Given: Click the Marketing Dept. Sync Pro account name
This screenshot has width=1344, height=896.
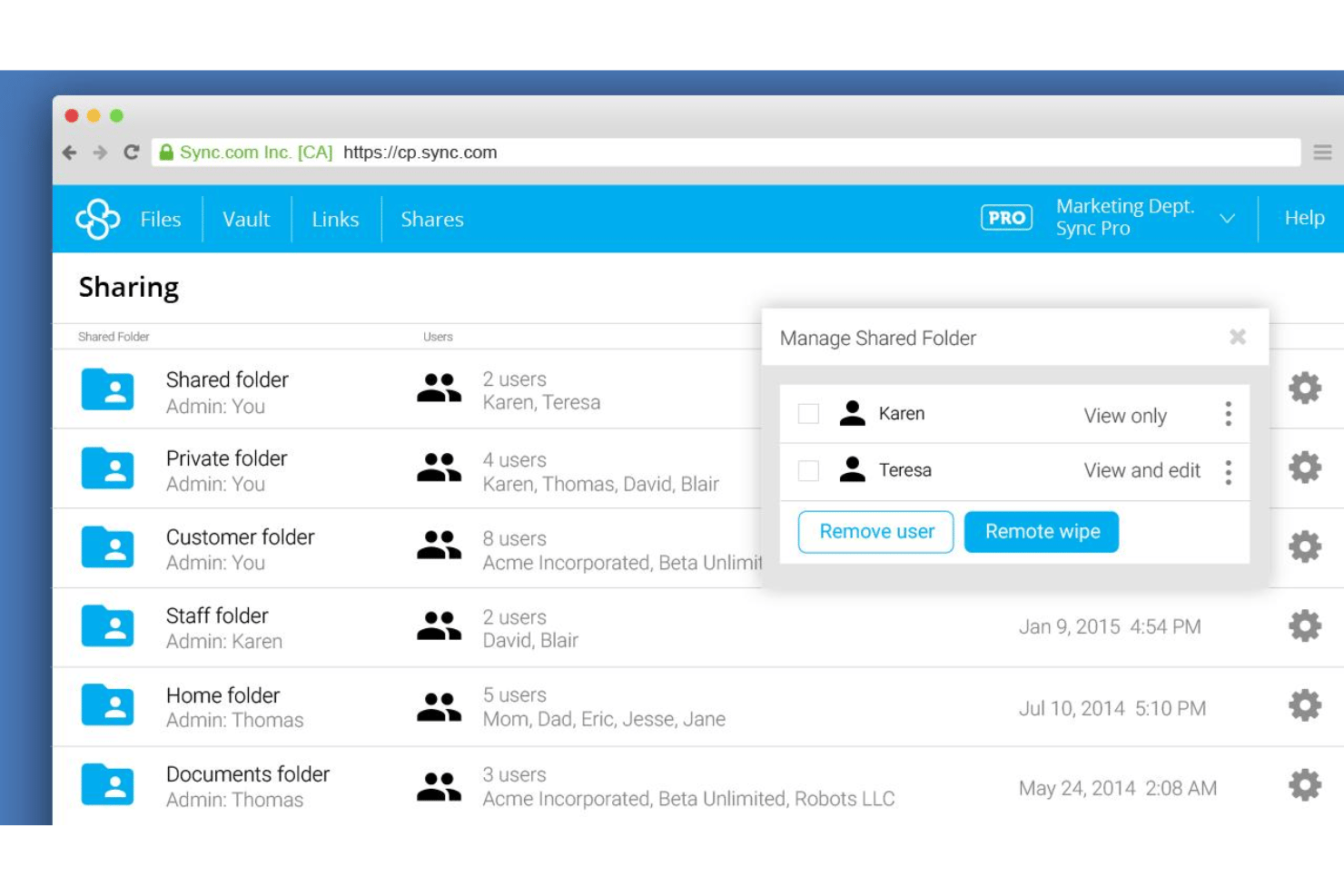Looking at the screenshot, I should [1124, 218].
